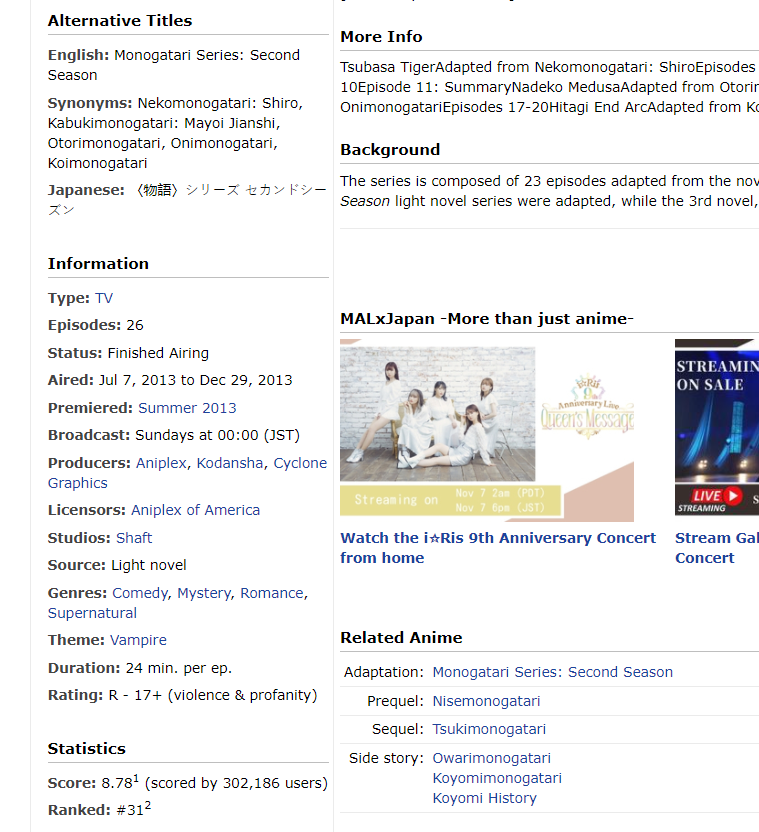This screenshot has height=832, width=759.
Task: Browse the Comedy genre
Action: [x=140, y=593]
